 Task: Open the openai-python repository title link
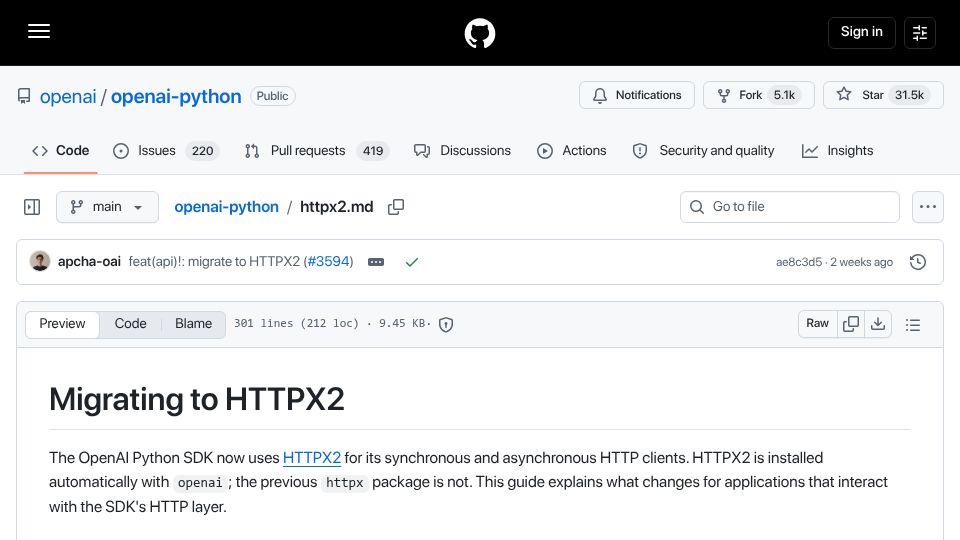[176, 96]
